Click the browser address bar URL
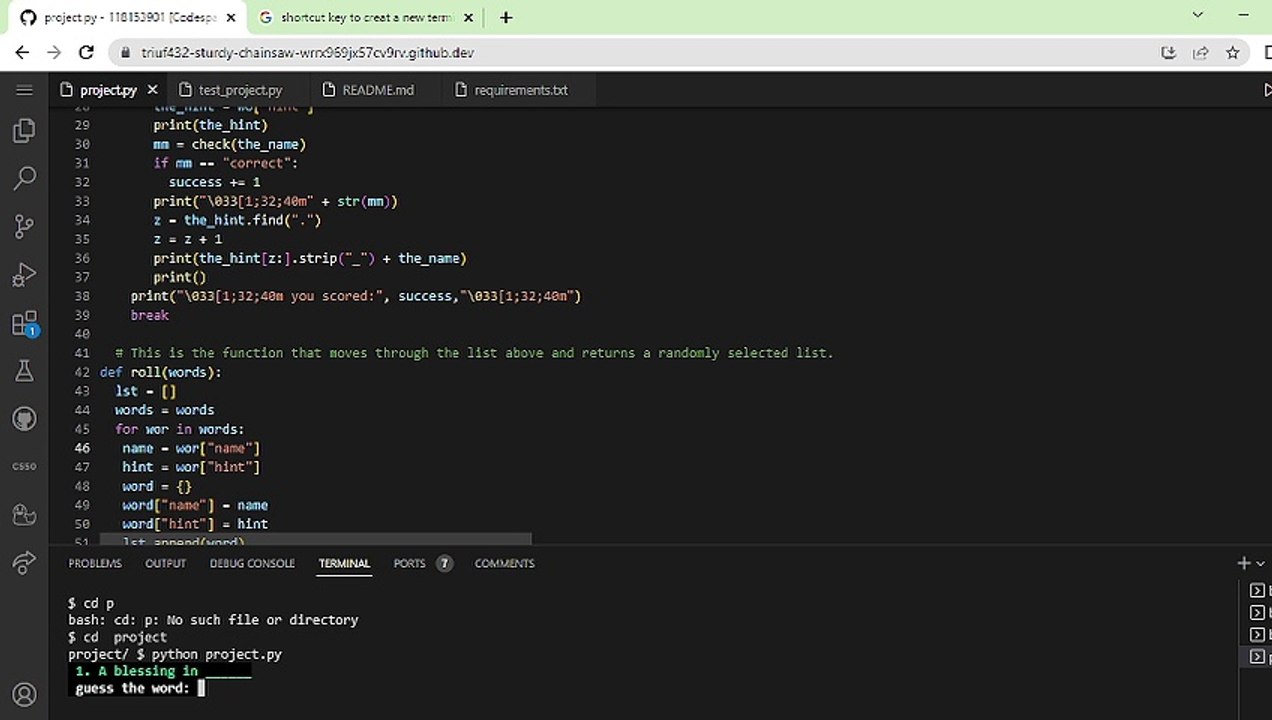This screenshot has height=720, width=1272. pos(307,53)
